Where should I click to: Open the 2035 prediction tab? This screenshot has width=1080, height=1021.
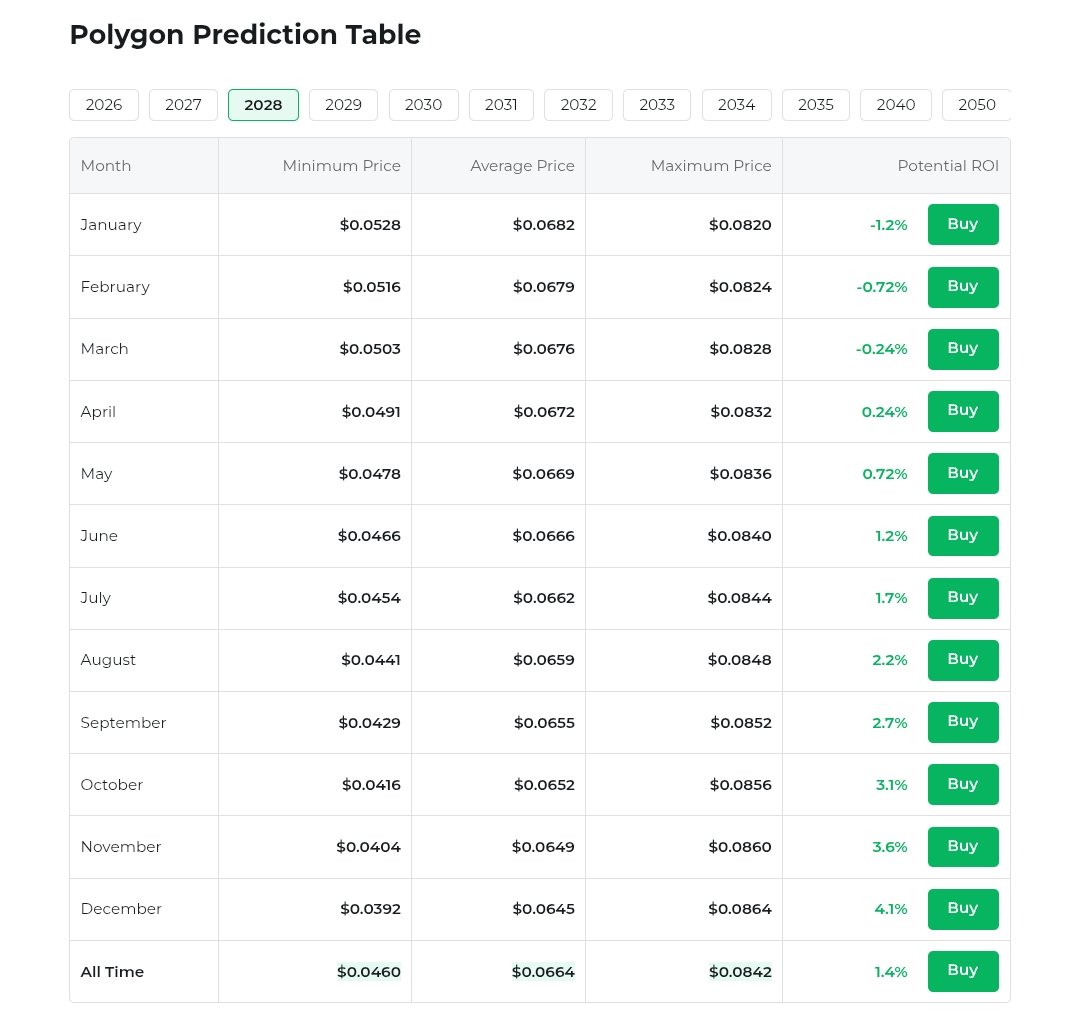pyautogui.click(x=816, y=105)
